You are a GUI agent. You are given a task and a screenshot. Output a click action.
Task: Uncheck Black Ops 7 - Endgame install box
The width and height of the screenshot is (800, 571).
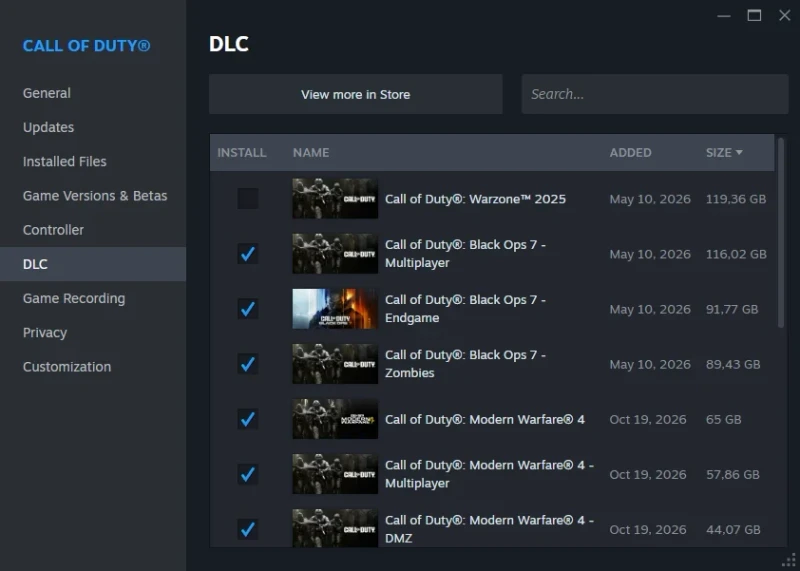point(247,309)
